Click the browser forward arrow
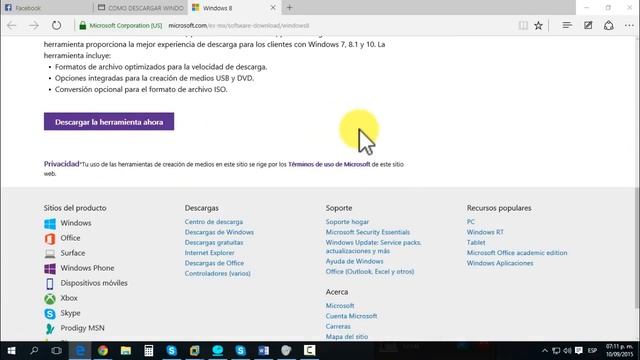Image resolution: width=640 pixels, height=360 pixels. tap(34, 25)
